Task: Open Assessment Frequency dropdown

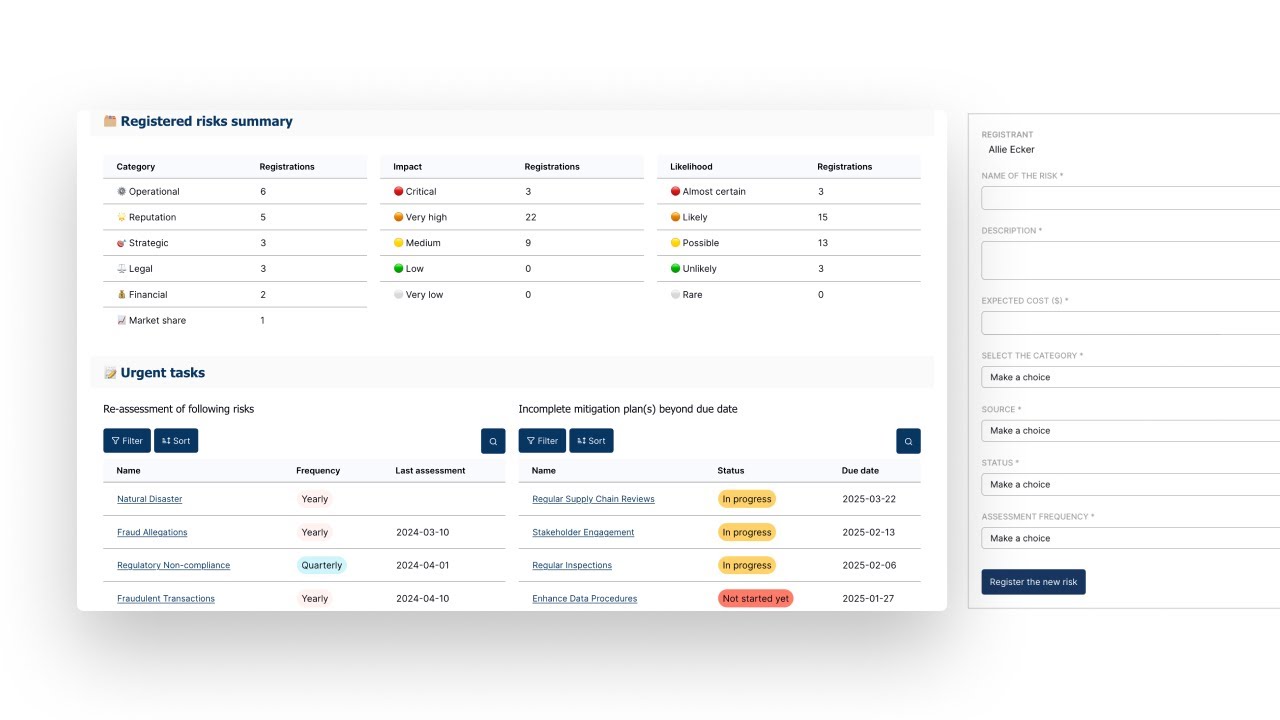Action: (x=1131, y=538)
